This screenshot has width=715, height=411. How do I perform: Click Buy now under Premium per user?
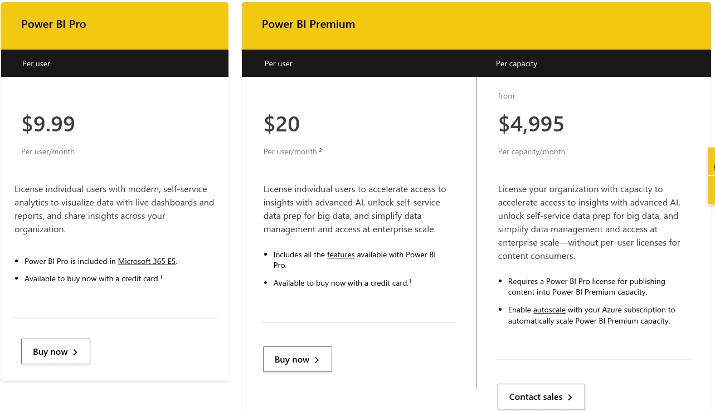point(297,359)
